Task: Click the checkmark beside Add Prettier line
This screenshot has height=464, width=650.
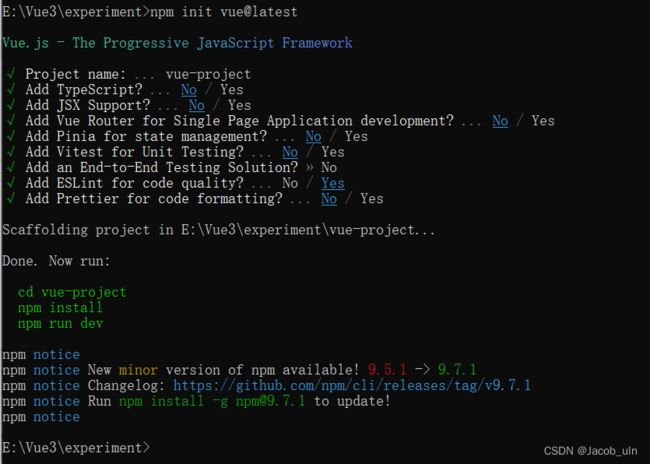Action: [11, 198]
